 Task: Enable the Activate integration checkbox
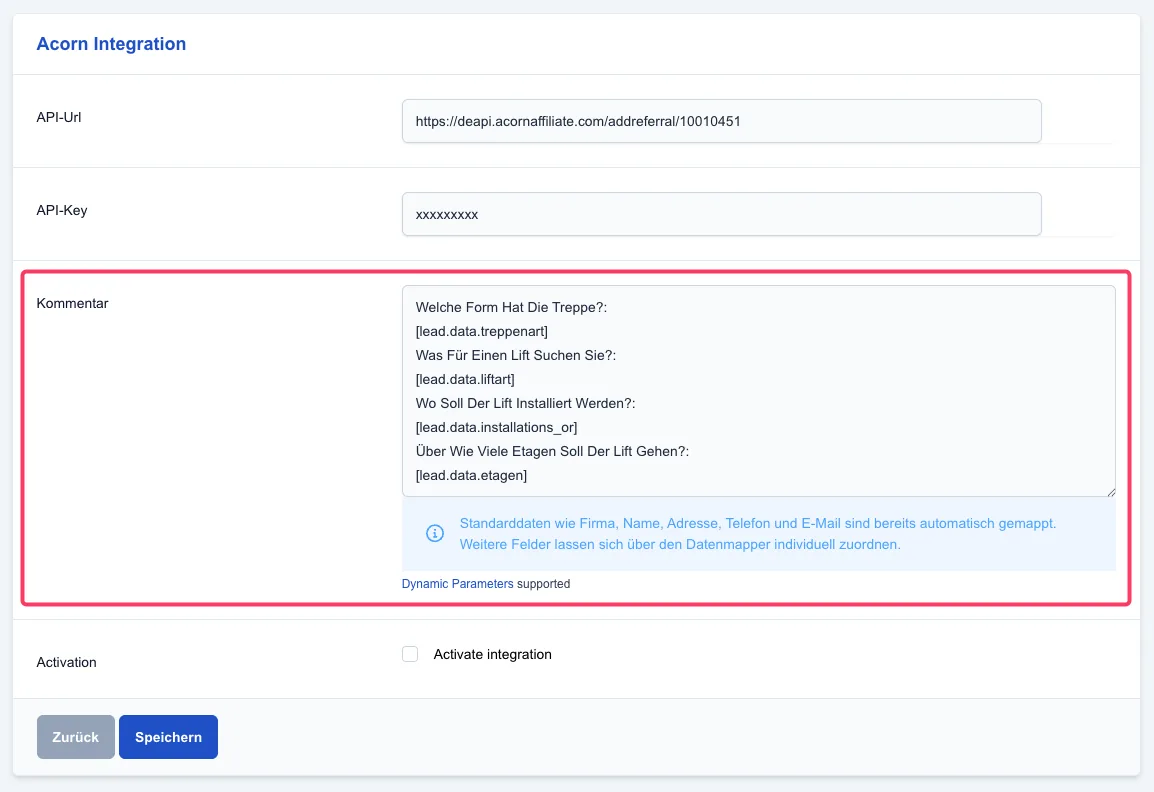(410, 654)
